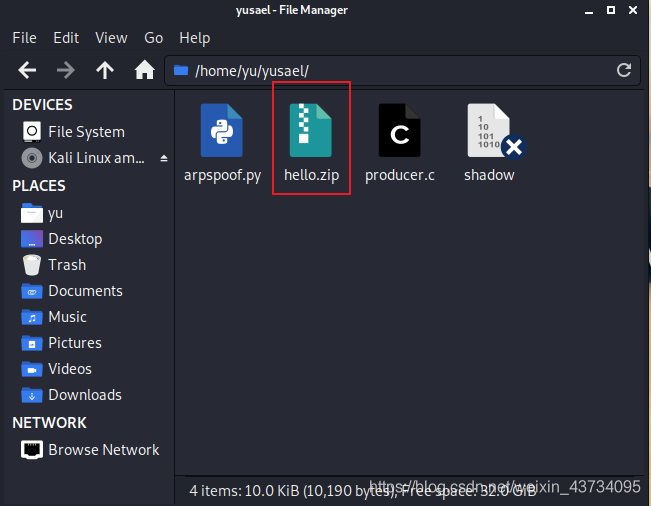
Task: Open the View menu
Action: [111, 38]
